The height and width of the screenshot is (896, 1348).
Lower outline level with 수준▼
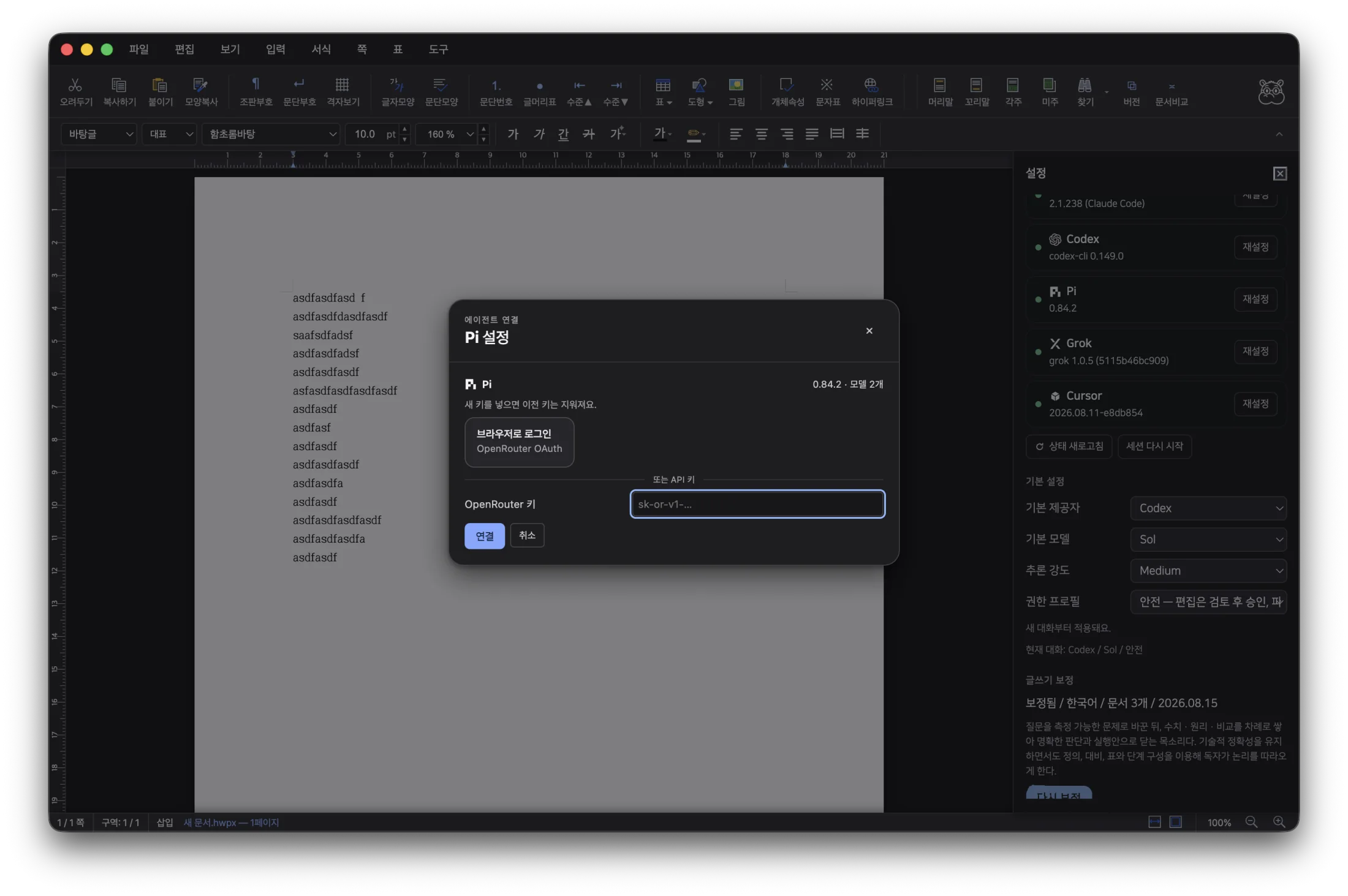click(x=616, y=91)
